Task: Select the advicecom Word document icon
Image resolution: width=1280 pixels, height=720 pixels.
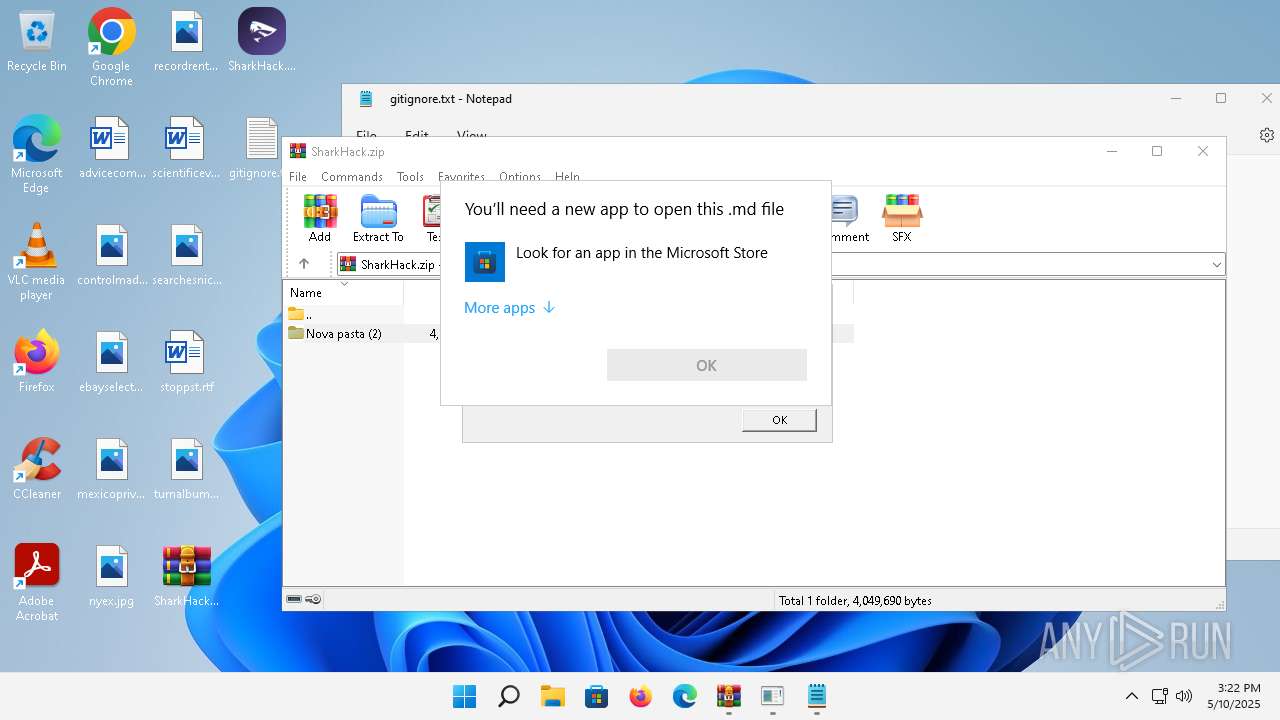Action: (111, 148)
